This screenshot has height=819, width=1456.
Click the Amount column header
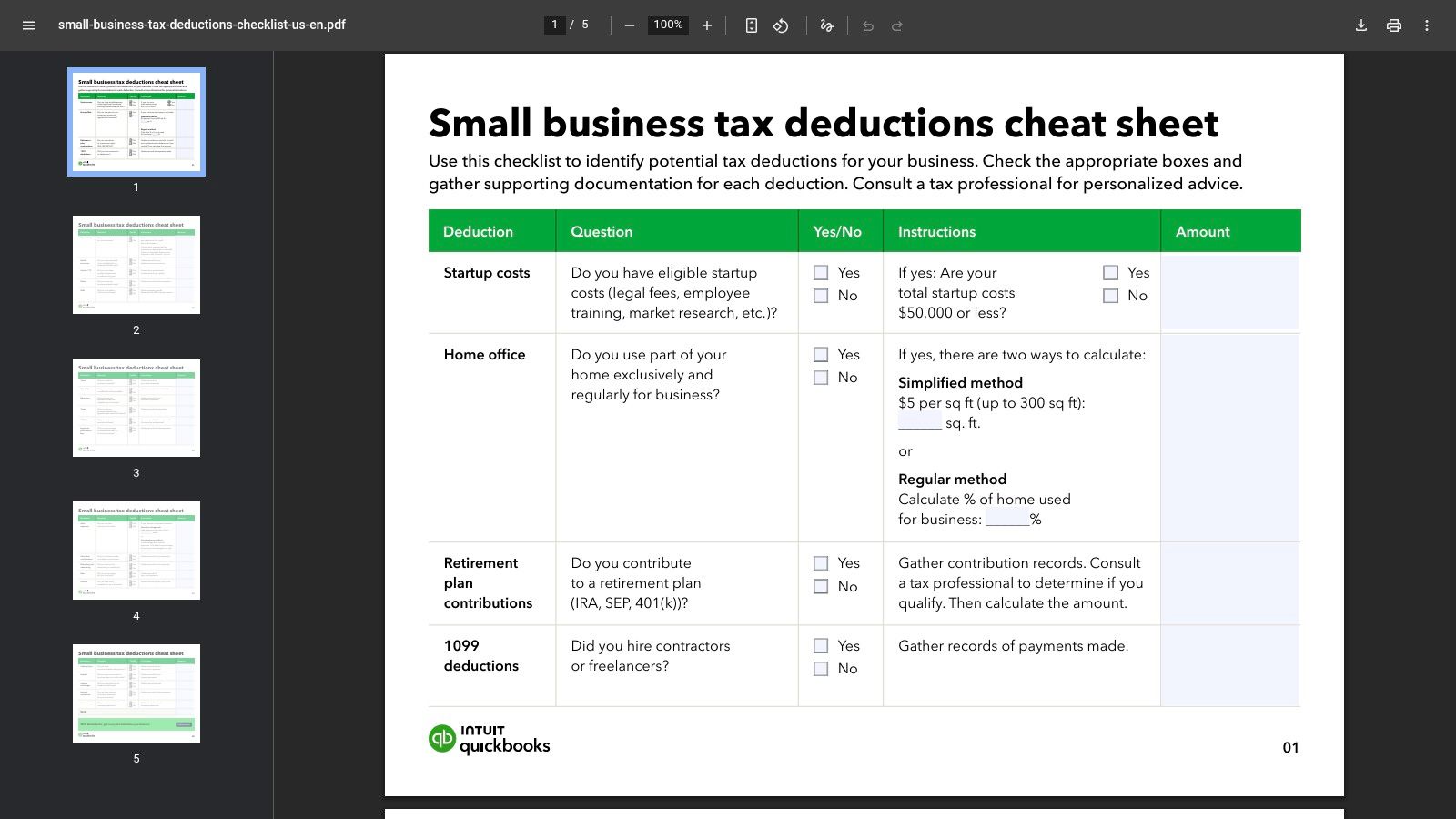tap(1202, 231)
